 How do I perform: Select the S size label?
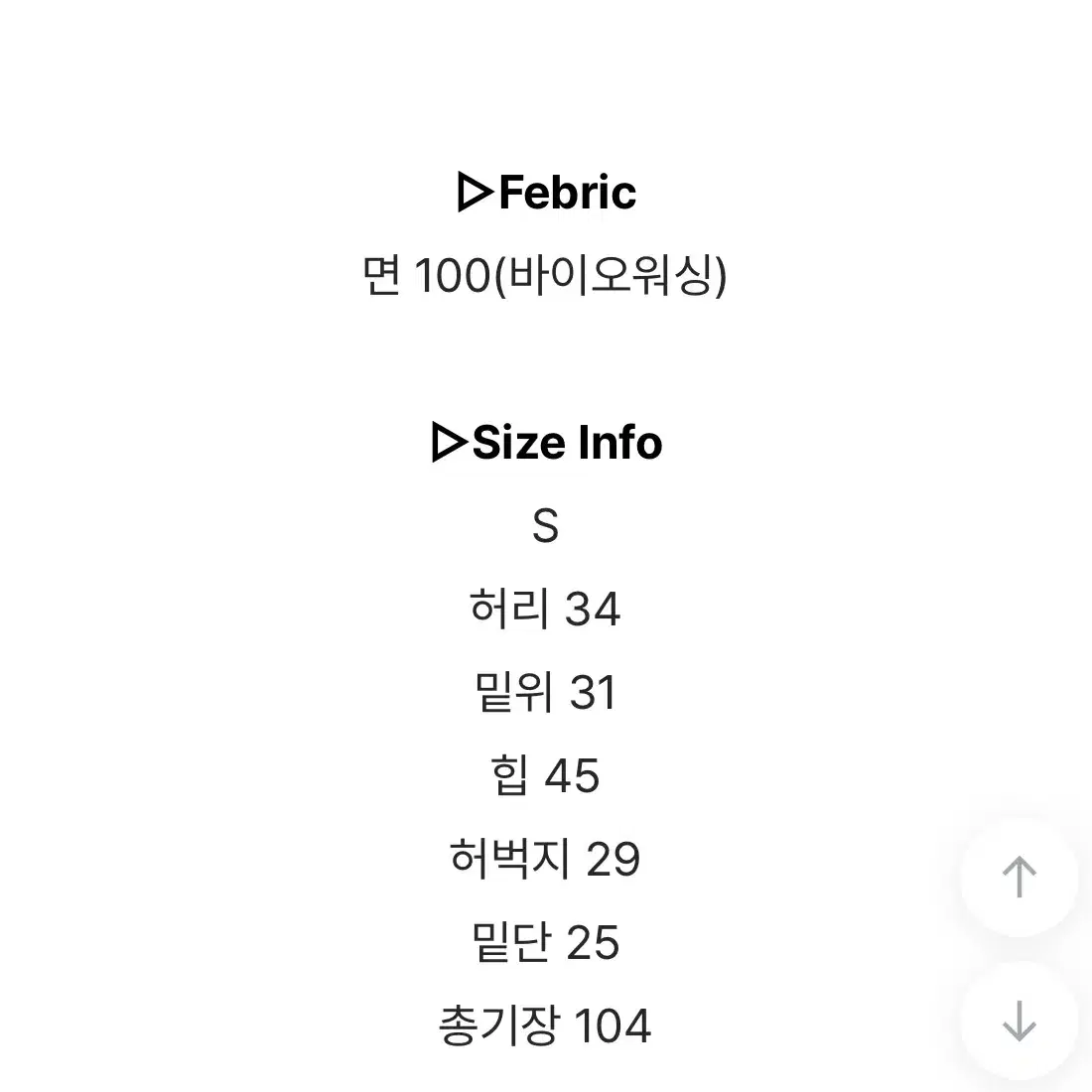[x=545, y=525]
